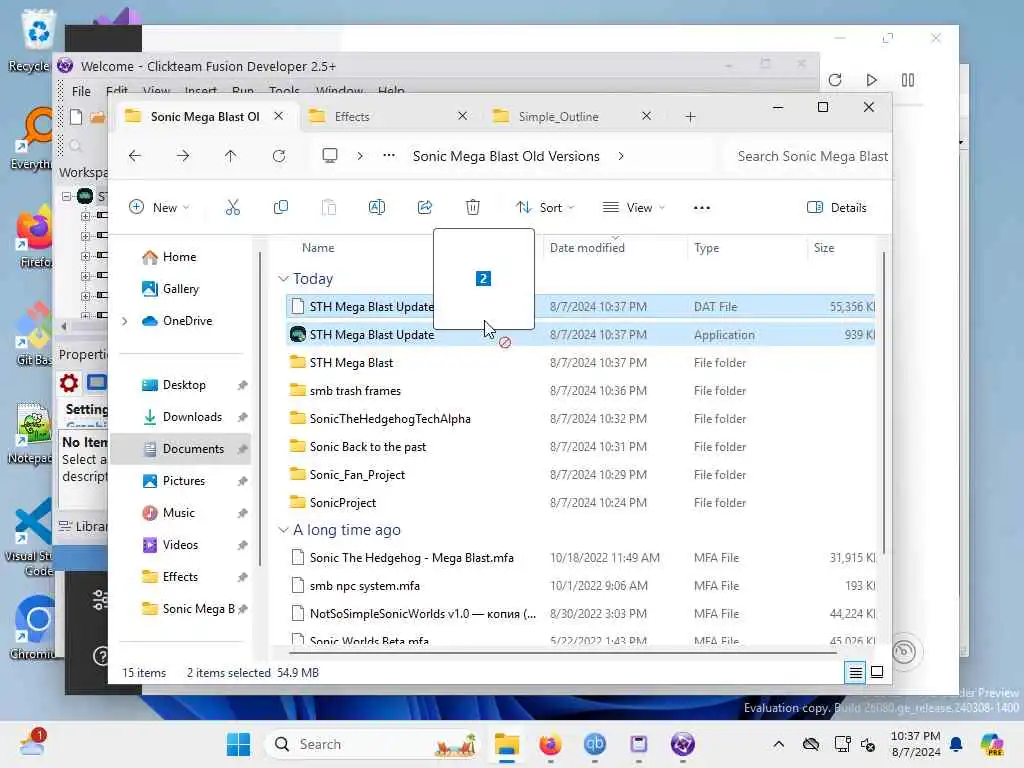Open the New dropdown menu

click(x=159, y=208)
